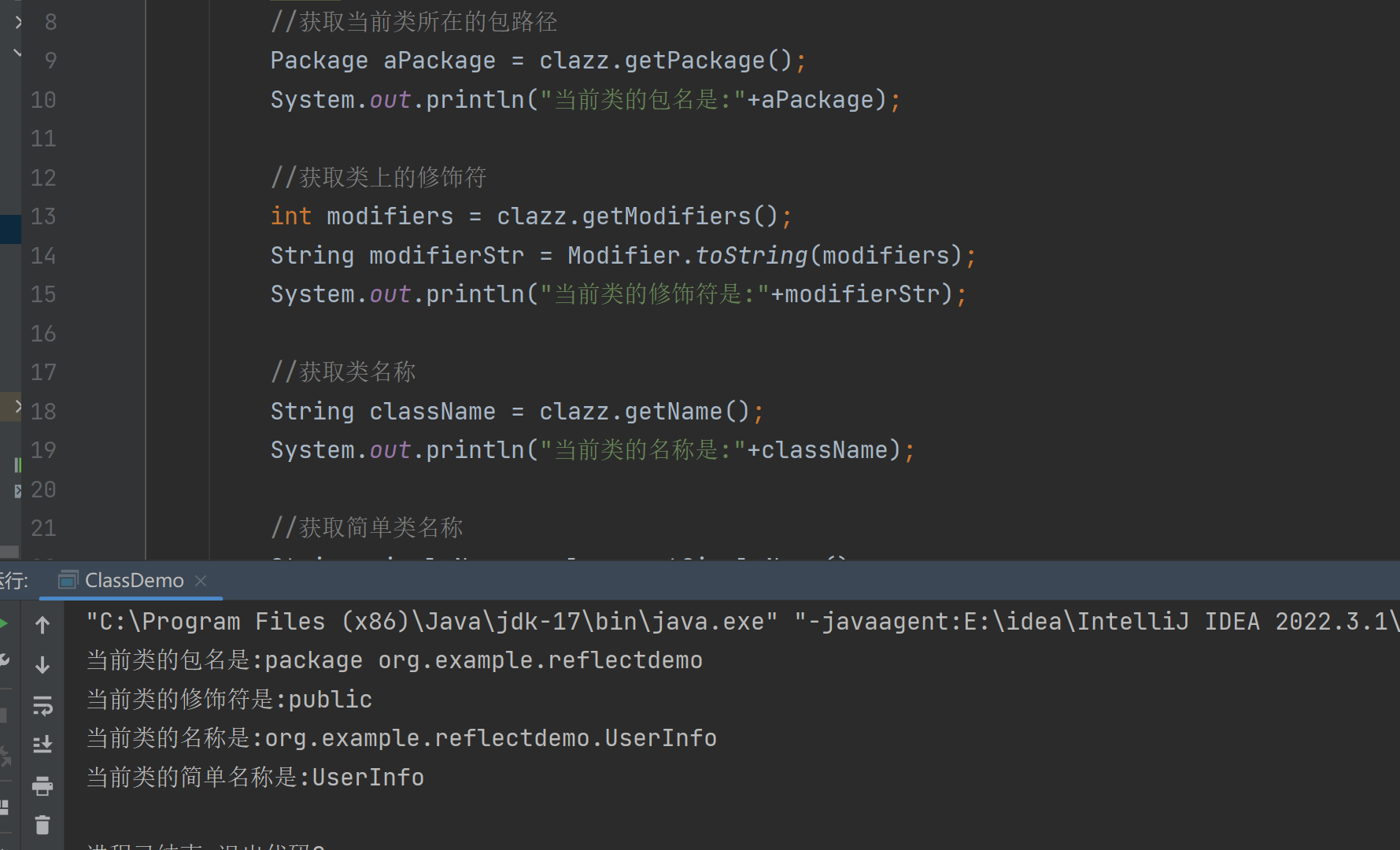This screenshot has height=850, width=1400.
Task: Rerun ClassDemo with the green arrow
Action: 4,624
